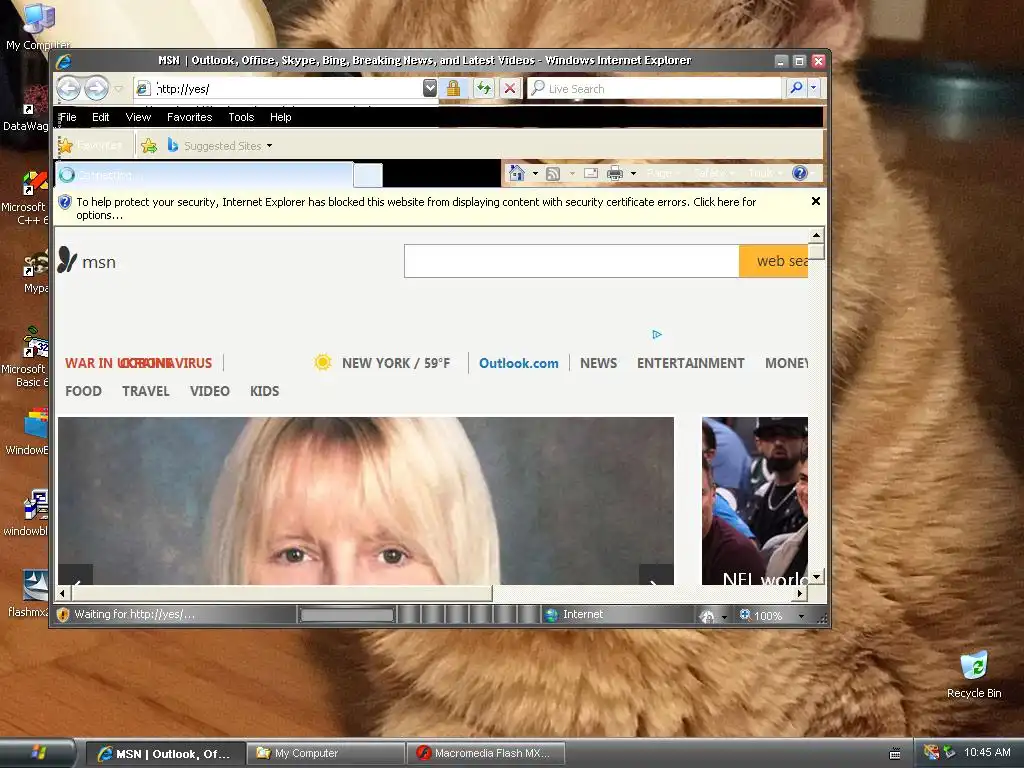This screenshot has height=768, width=1024.
Task: Open the NEWS navigation link
Action: click(x=598, y=363)
